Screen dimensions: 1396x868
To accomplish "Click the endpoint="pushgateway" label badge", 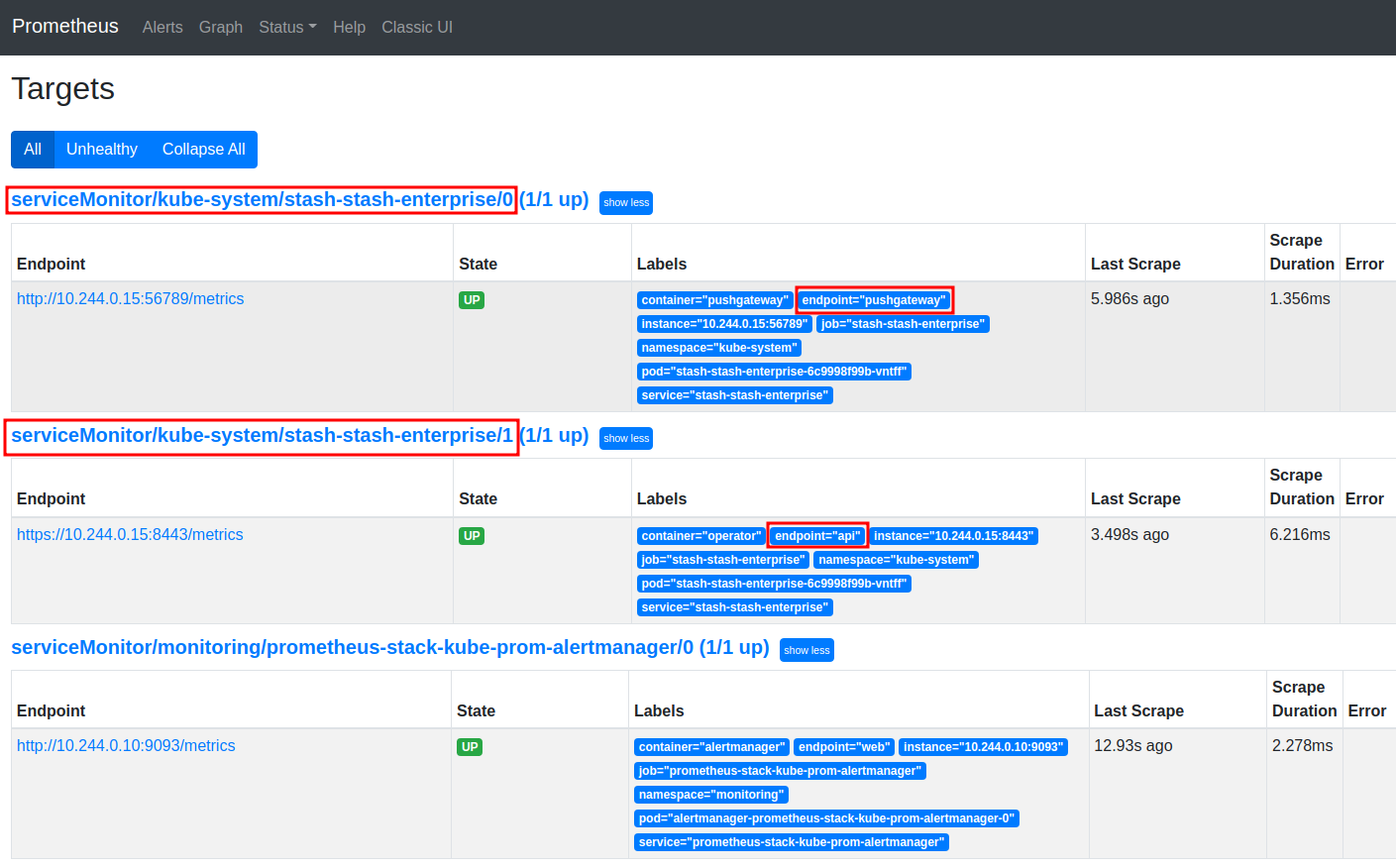I will click(x=874, y=300).
